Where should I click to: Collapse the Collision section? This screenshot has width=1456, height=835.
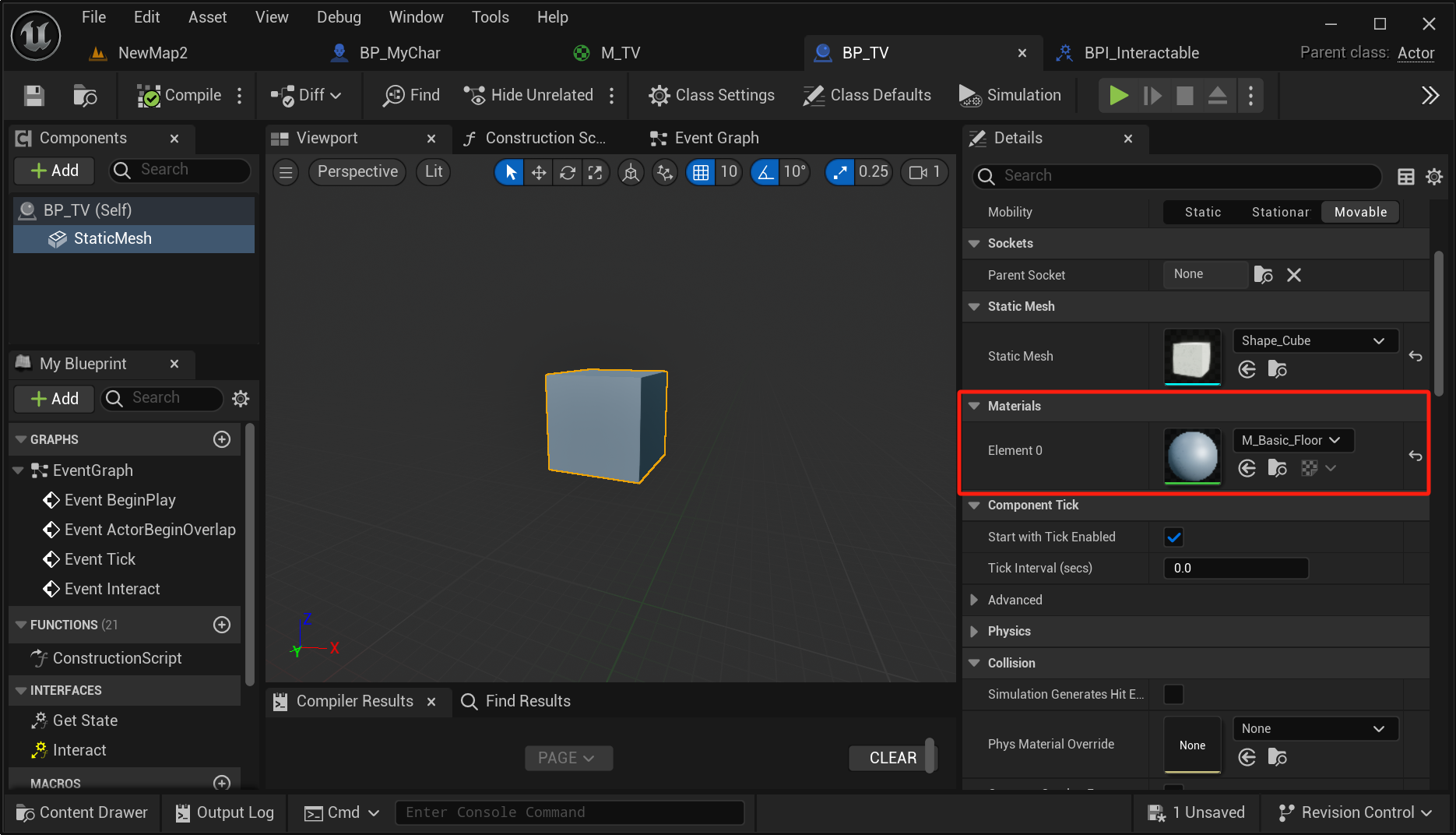(974, 664)
